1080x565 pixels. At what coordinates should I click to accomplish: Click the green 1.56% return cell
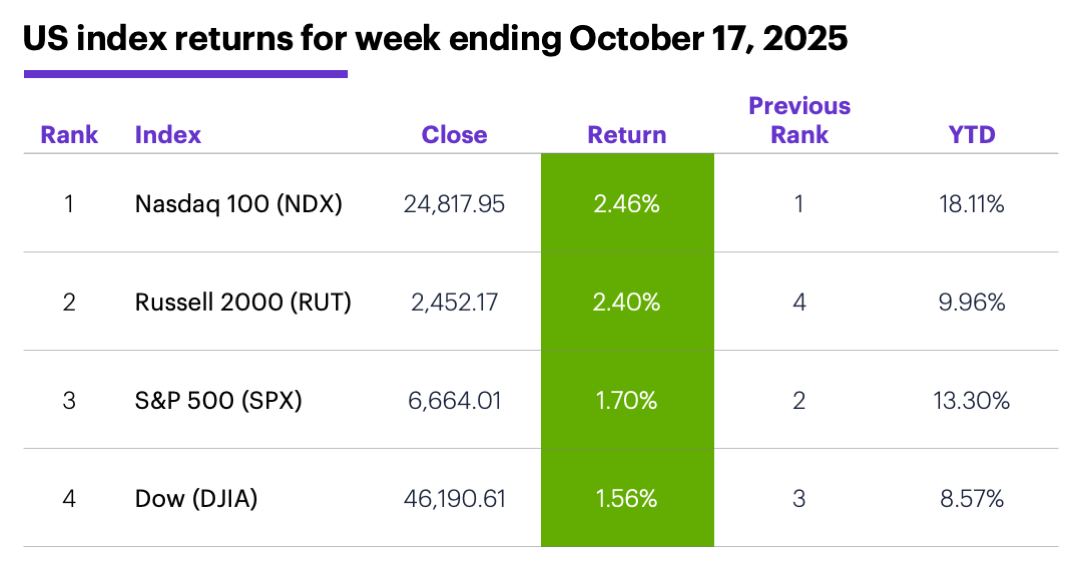pos(627,498)
